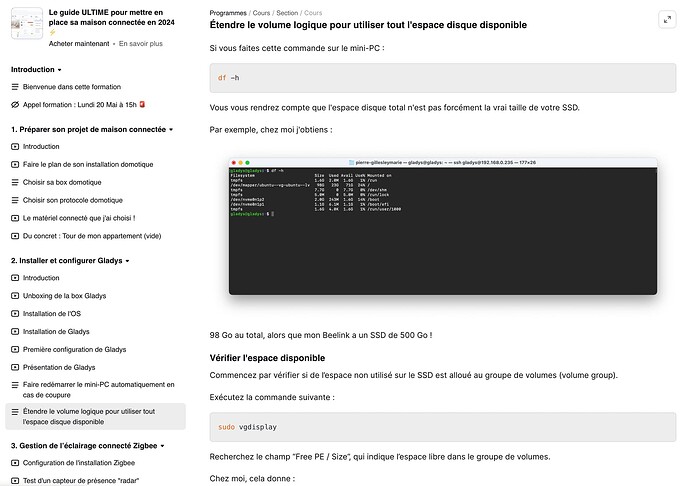Collapse section 1 Préparer son projet
This screenshot has height=486, width=690.
point(92,129)
